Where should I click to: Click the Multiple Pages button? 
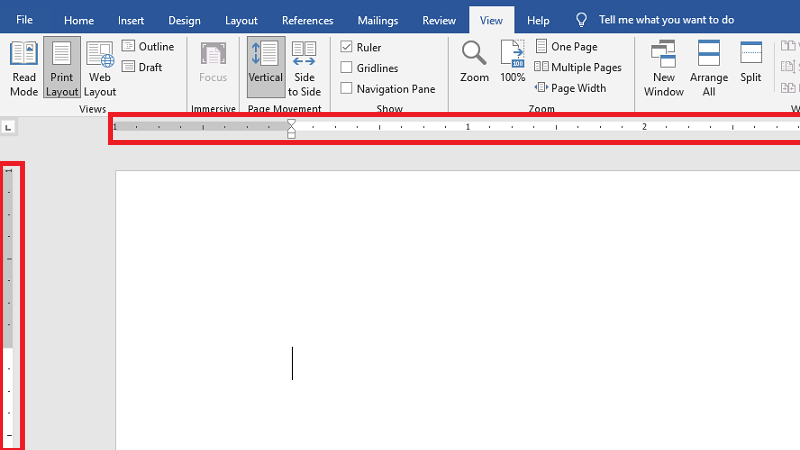click(578, 68)
